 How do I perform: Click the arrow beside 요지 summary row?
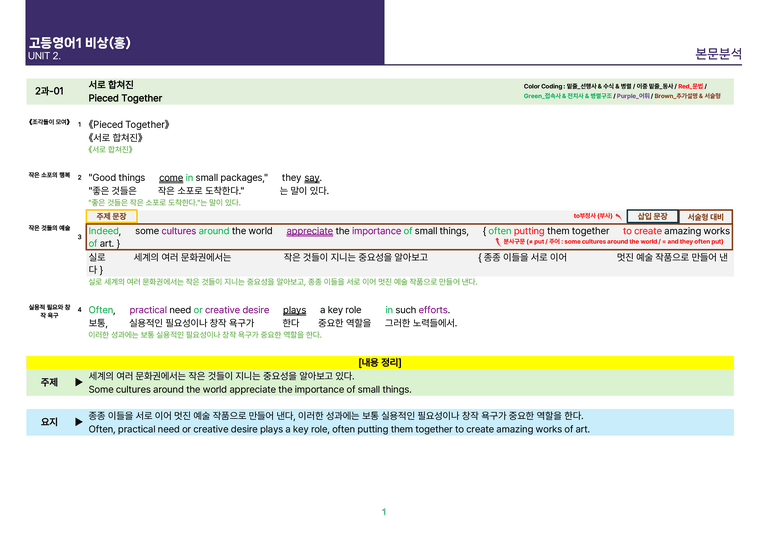pyautogui.click(x=78, y=422)
